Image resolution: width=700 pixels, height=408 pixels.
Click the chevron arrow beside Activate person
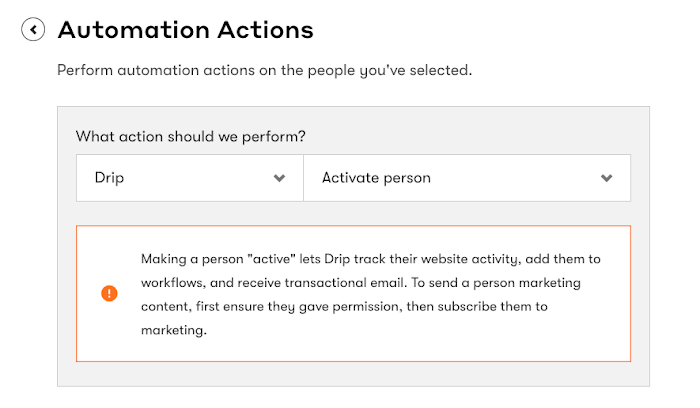pos(606,178)
